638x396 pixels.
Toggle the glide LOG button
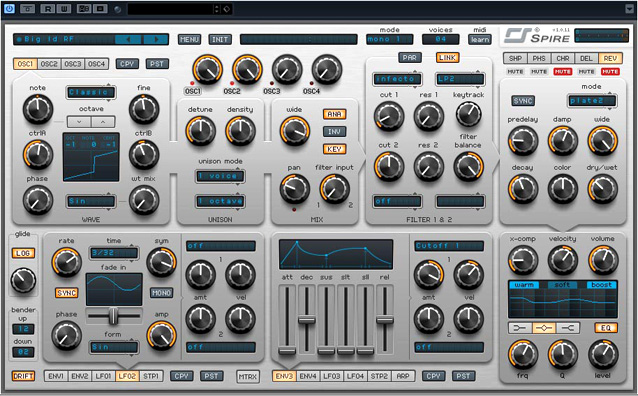[x=23, y=253]
